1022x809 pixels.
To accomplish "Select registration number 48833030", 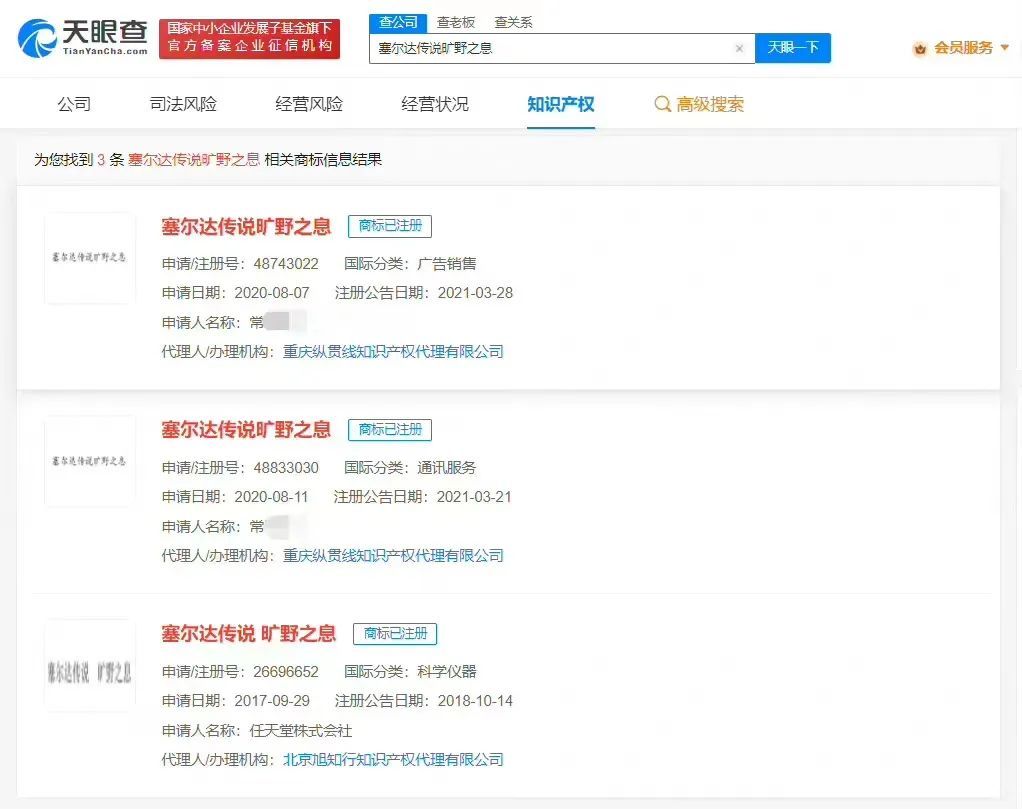I will 286,468.
